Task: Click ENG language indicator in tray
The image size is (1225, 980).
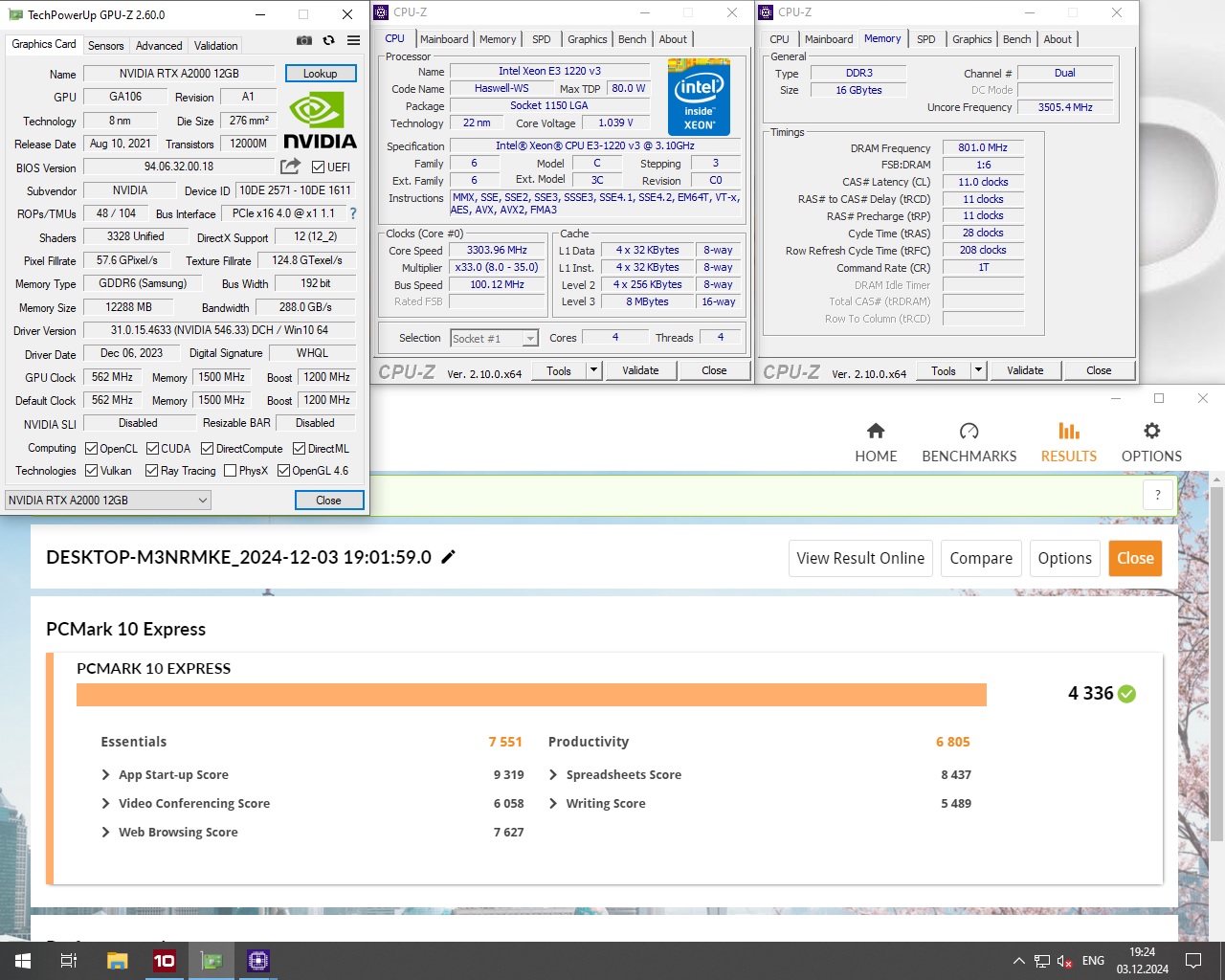Action: point(1093,961)
